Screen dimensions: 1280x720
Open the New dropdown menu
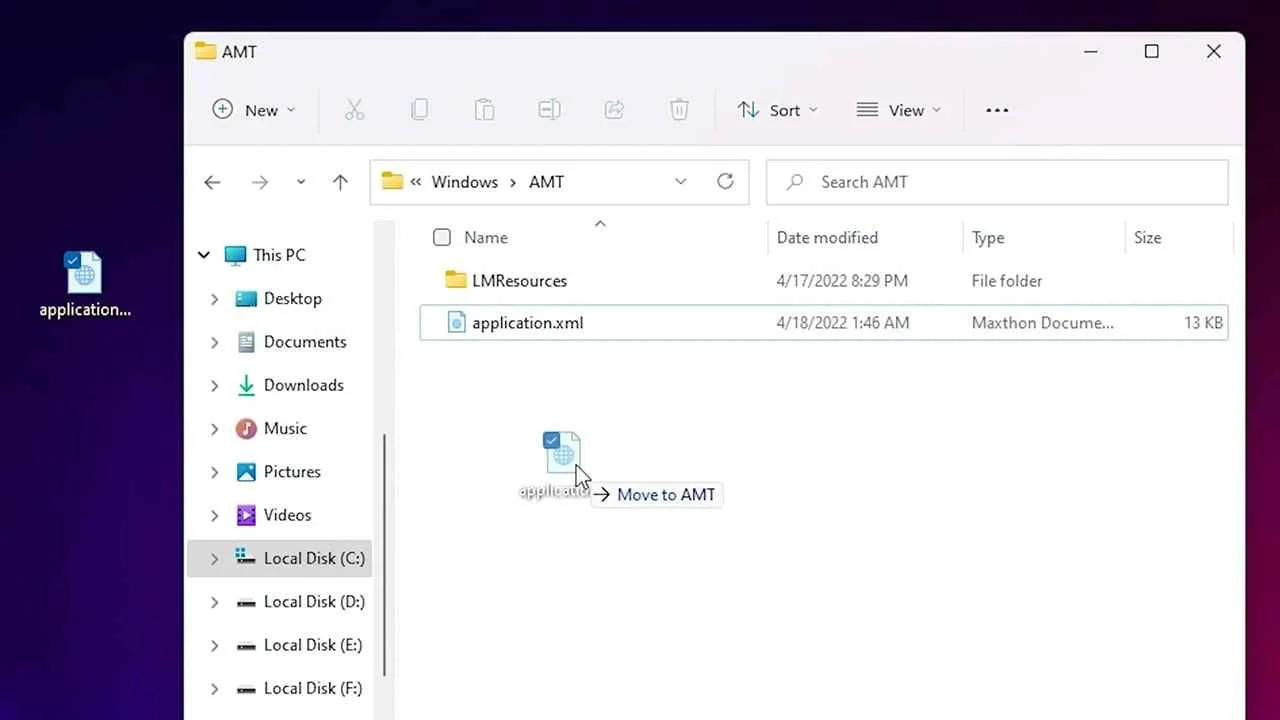coord(254,110)
